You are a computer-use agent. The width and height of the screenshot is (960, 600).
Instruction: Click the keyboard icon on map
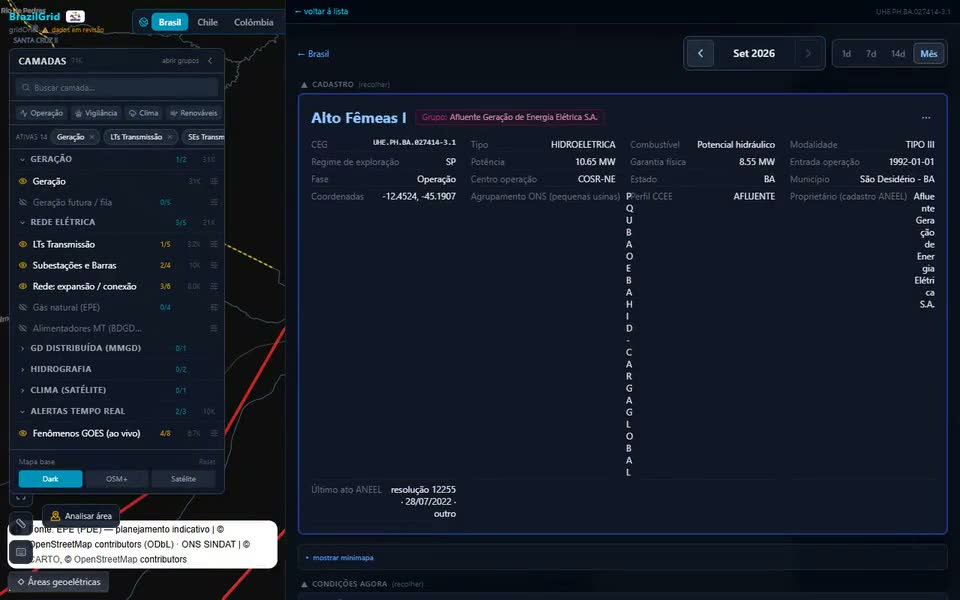[x=20, y=552]
